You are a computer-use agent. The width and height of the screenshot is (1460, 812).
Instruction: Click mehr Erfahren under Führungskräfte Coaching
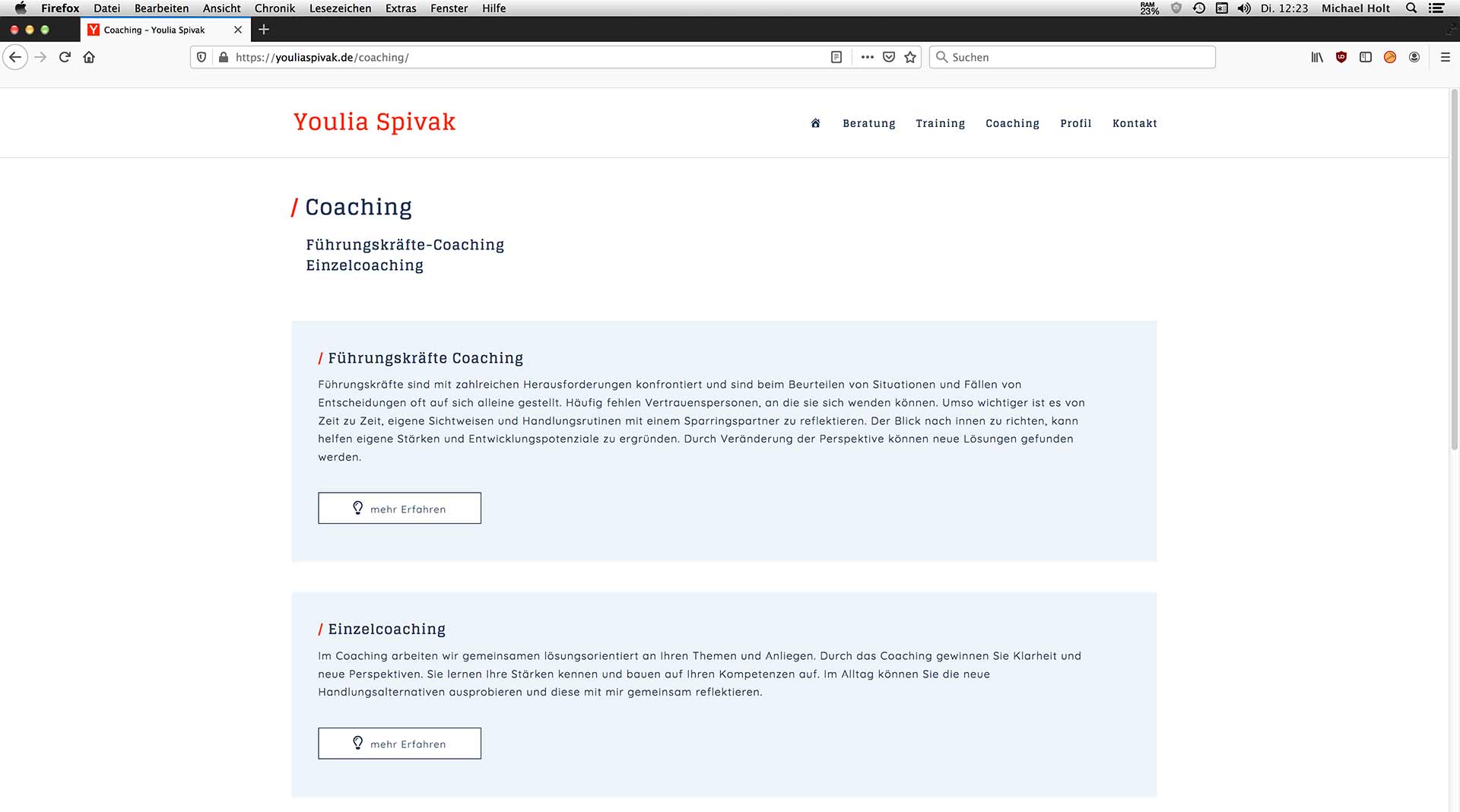click(399, 508)
